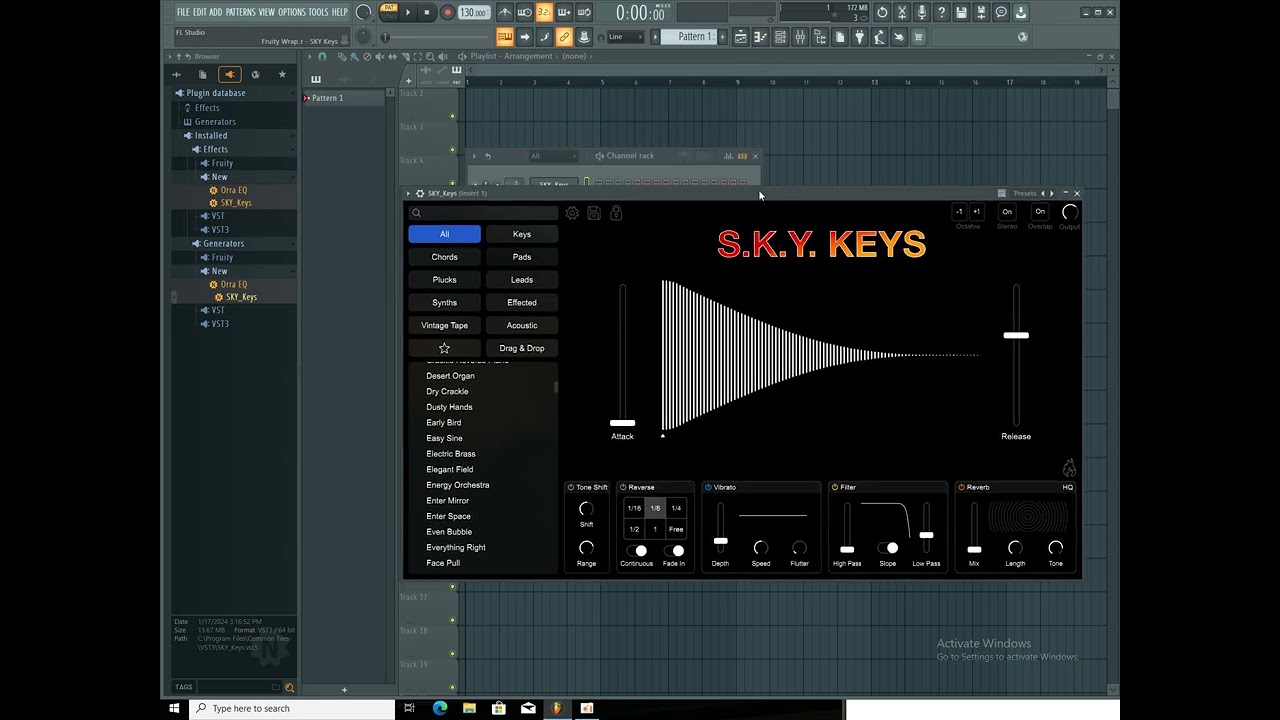
Task: Choose the Energy Orchestra preset
Action: pos(457,485)
